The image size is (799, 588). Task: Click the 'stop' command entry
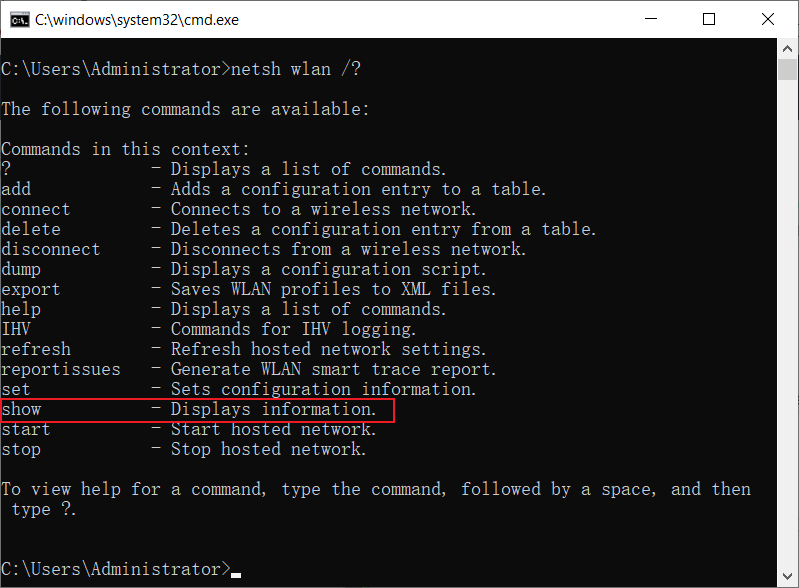pyautogui.click(x=21, y=450)
